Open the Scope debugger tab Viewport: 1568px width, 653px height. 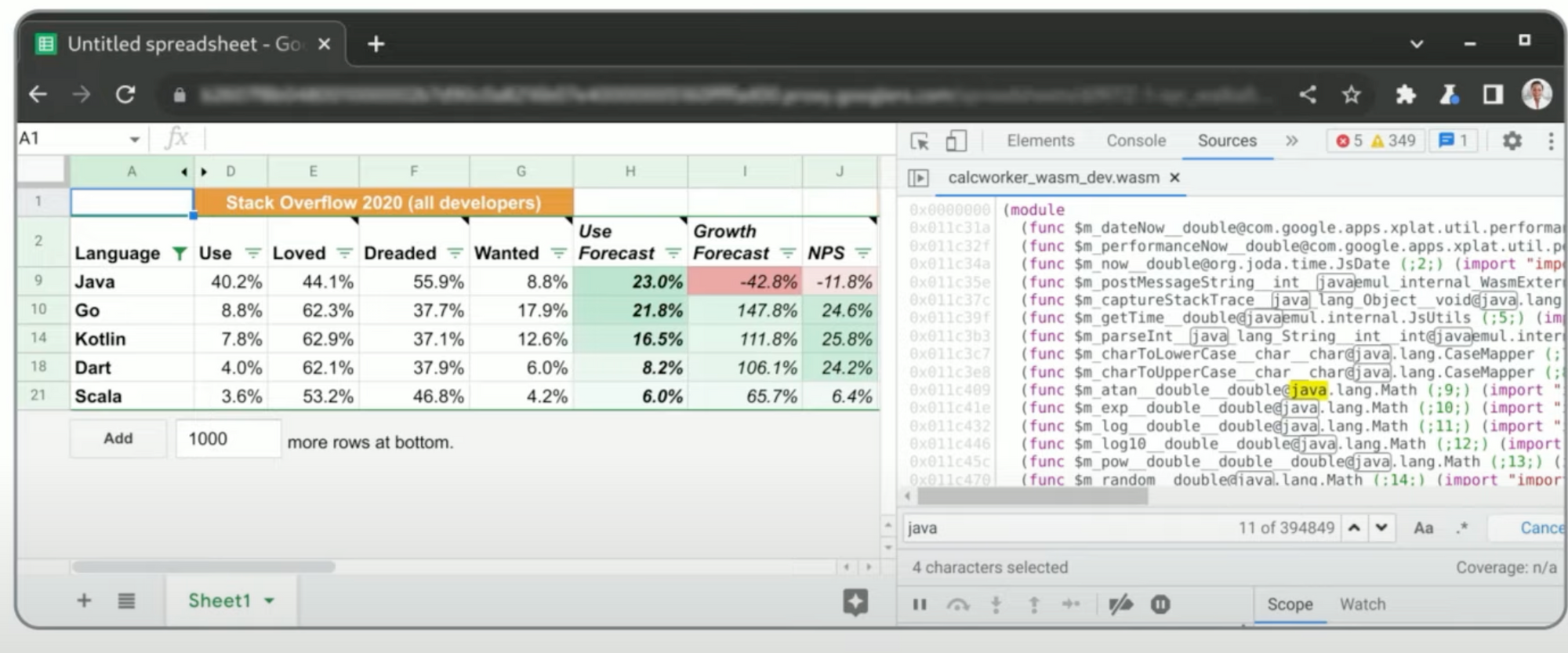pos(1290,604)
